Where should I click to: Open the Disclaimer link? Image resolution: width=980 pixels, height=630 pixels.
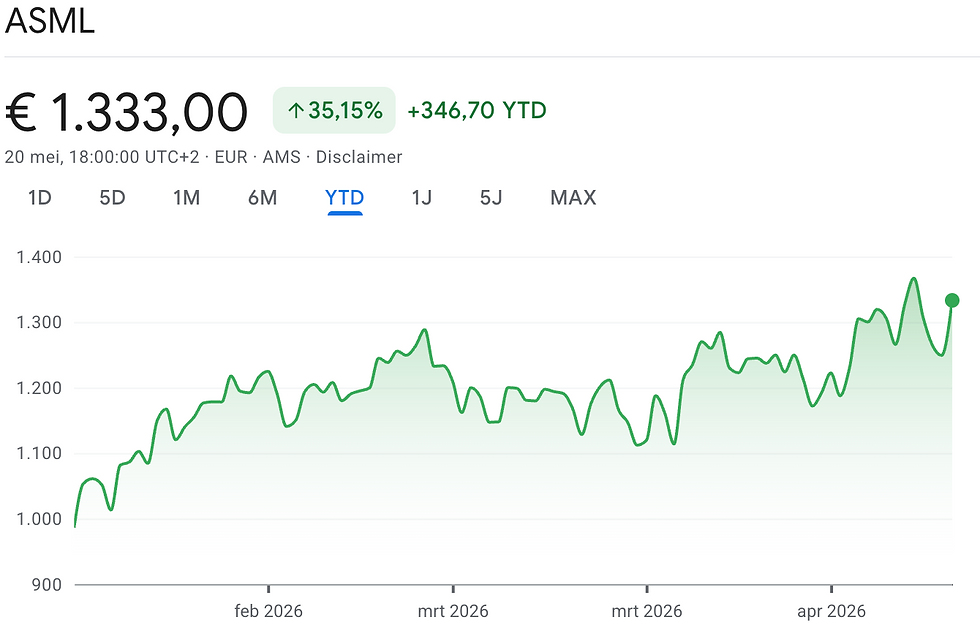359,157
